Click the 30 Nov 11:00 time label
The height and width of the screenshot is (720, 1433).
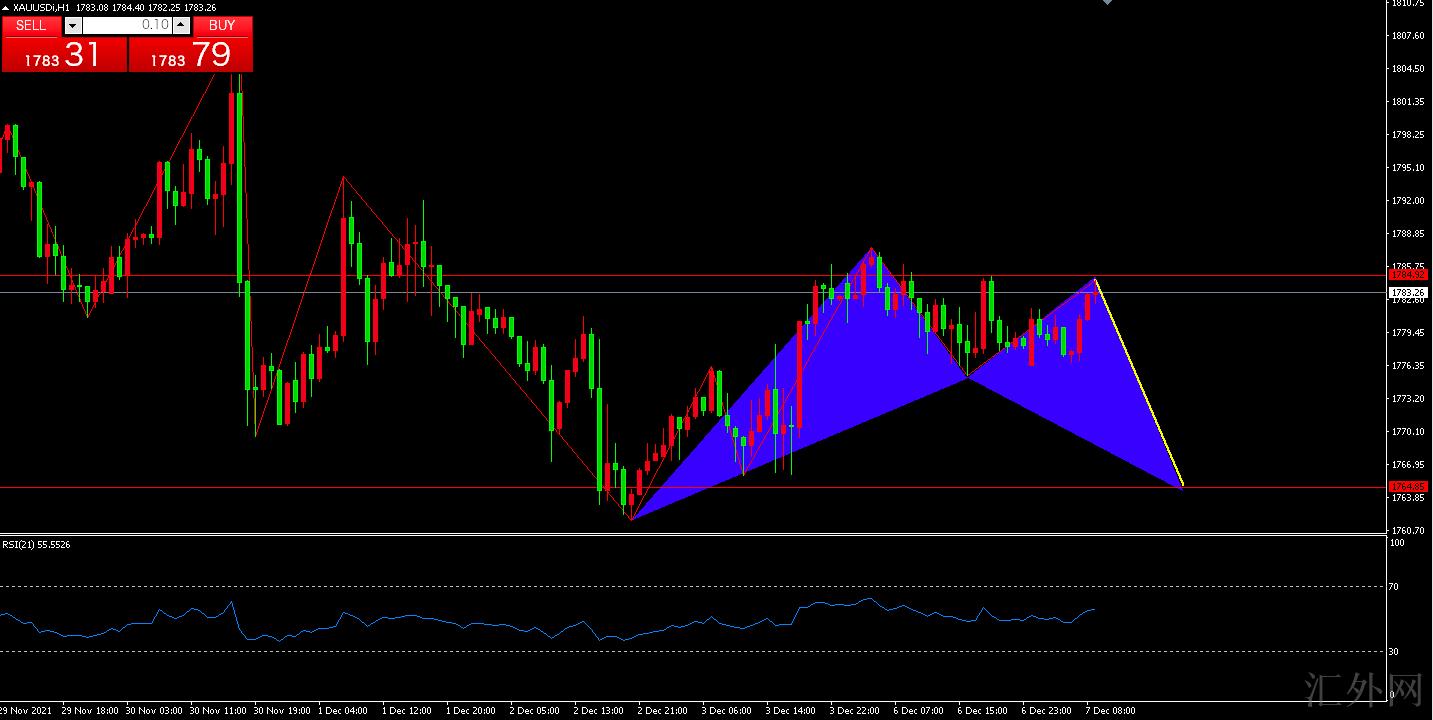[x=220, y=711]
